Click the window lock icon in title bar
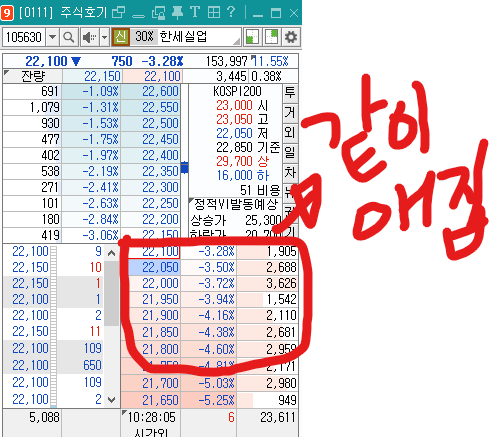Image resolution: width=489 pixels, height=437 pixels. tap(158, 13)
